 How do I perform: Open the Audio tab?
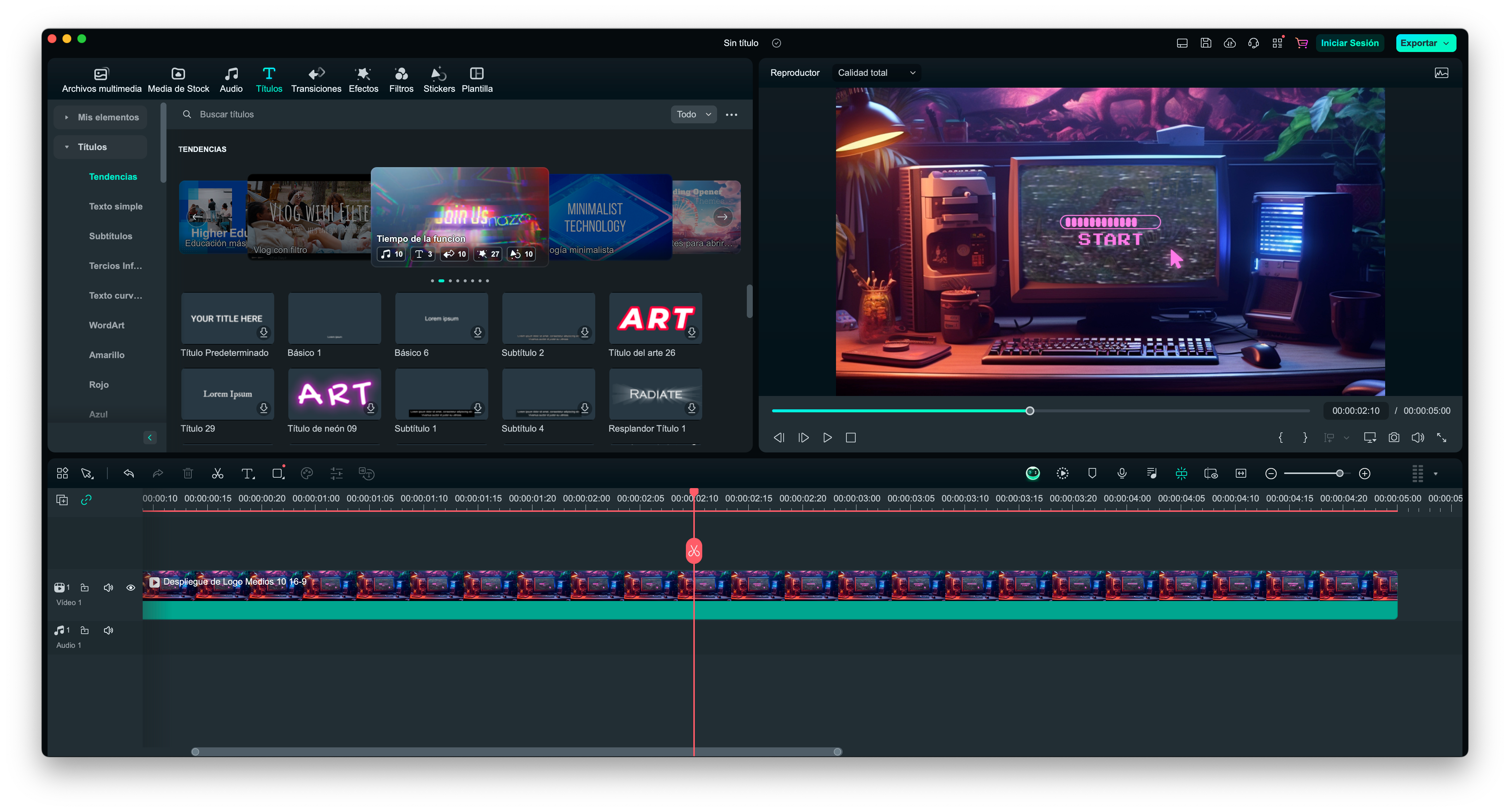(x=231, y=79)
